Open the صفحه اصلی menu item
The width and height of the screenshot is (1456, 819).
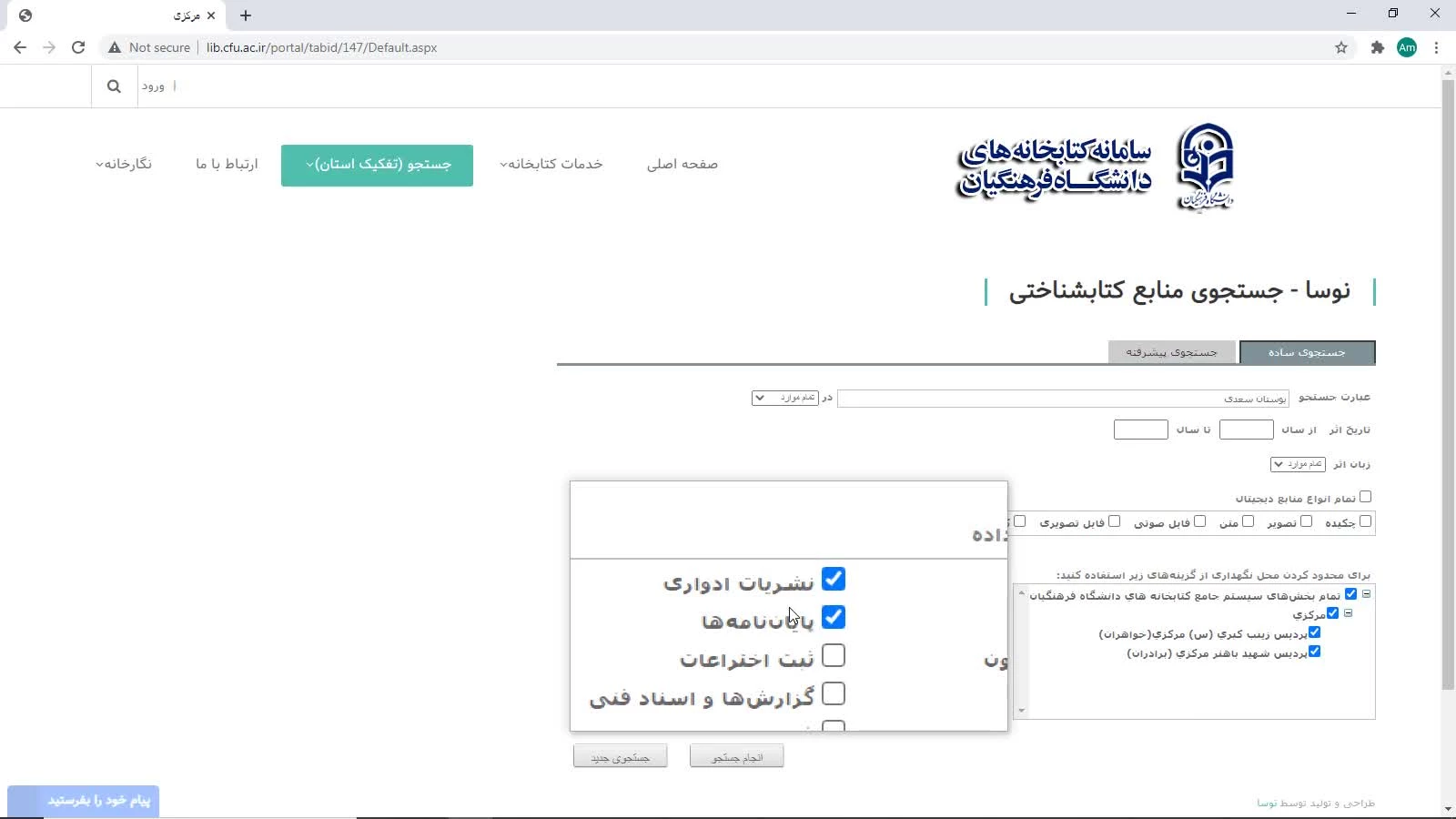(x=682, y=165)
